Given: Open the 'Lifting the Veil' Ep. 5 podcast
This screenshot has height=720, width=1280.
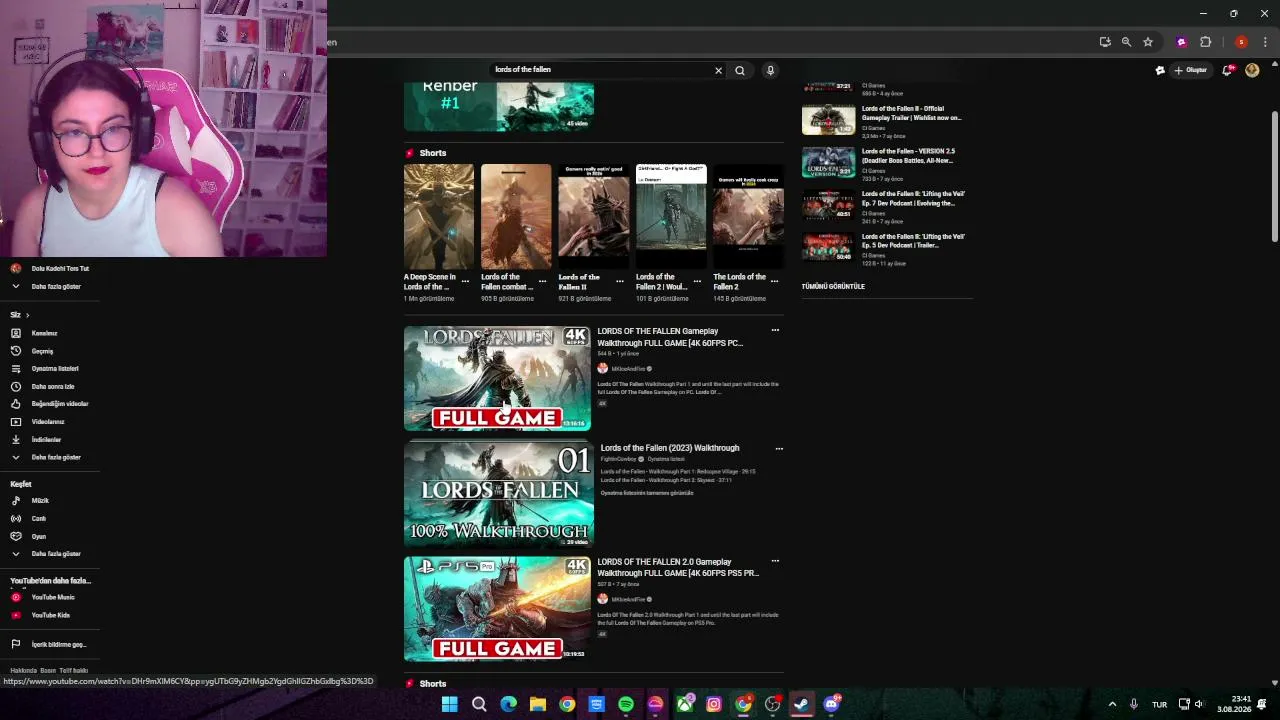Looking at the screenshot, I should 913,241.
